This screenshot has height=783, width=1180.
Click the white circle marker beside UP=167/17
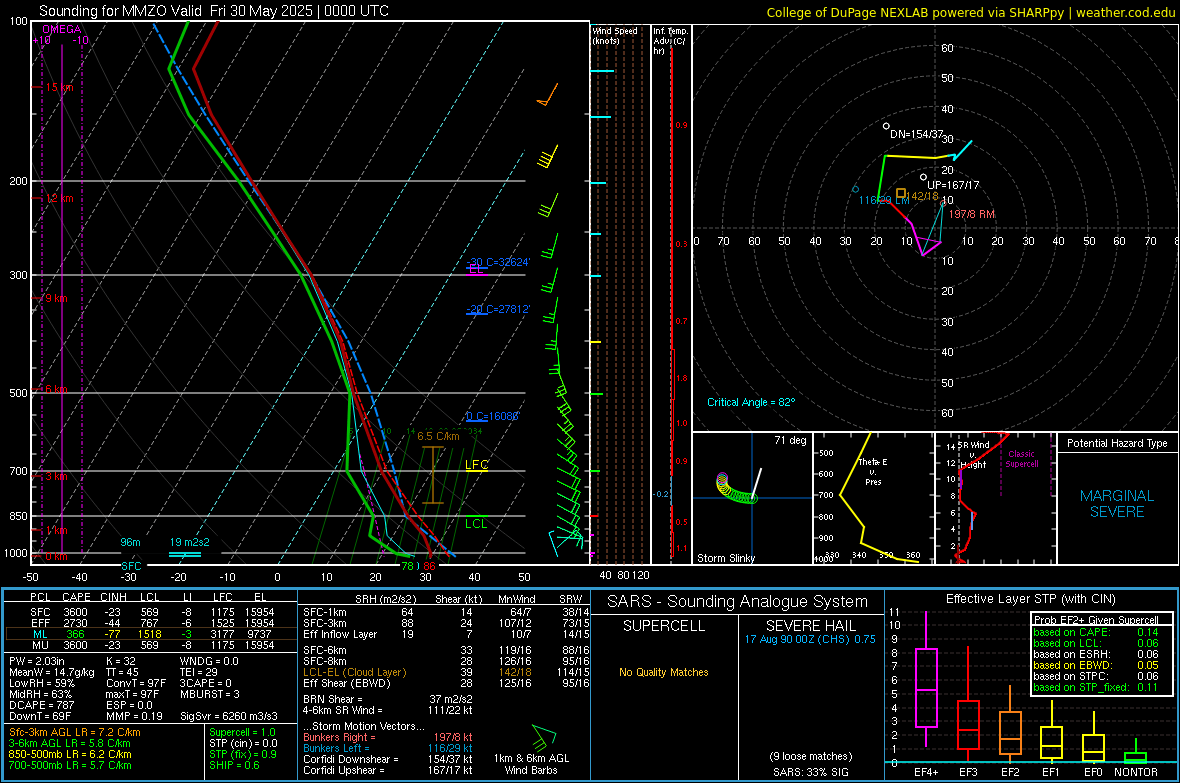click(x=923, y=178)
